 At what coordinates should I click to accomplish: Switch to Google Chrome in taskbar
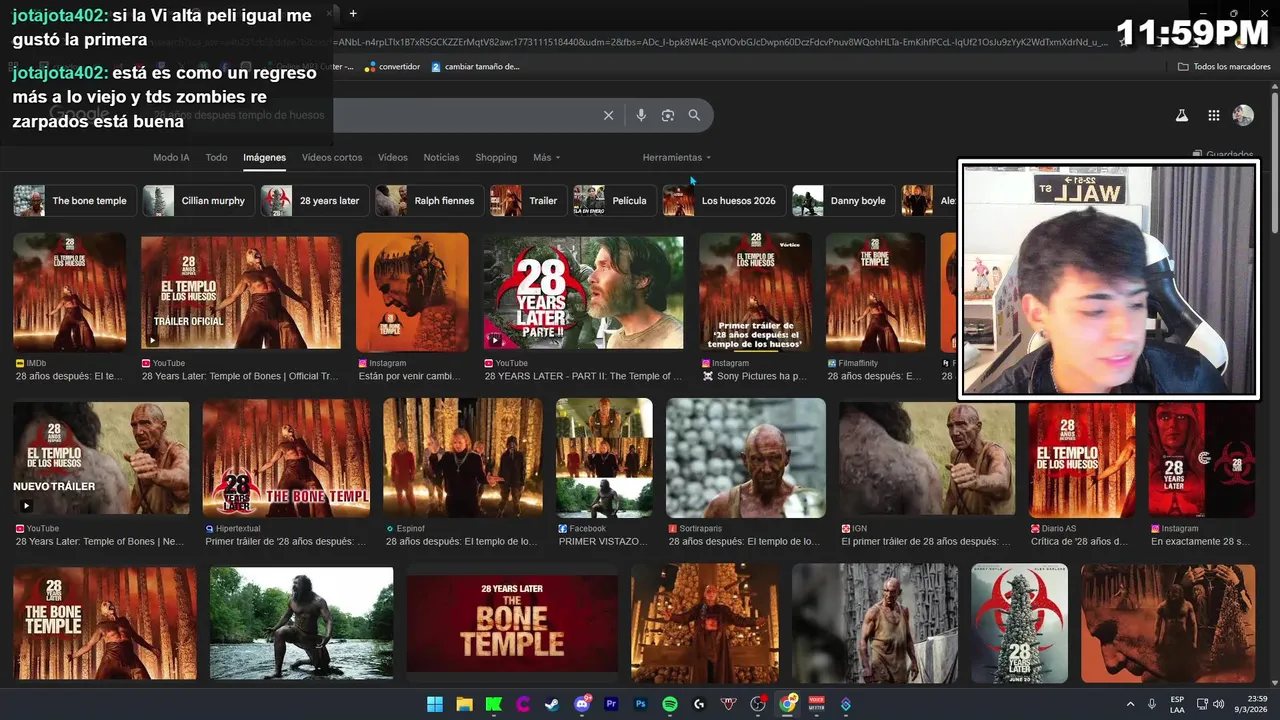click(x=788, y=704)
